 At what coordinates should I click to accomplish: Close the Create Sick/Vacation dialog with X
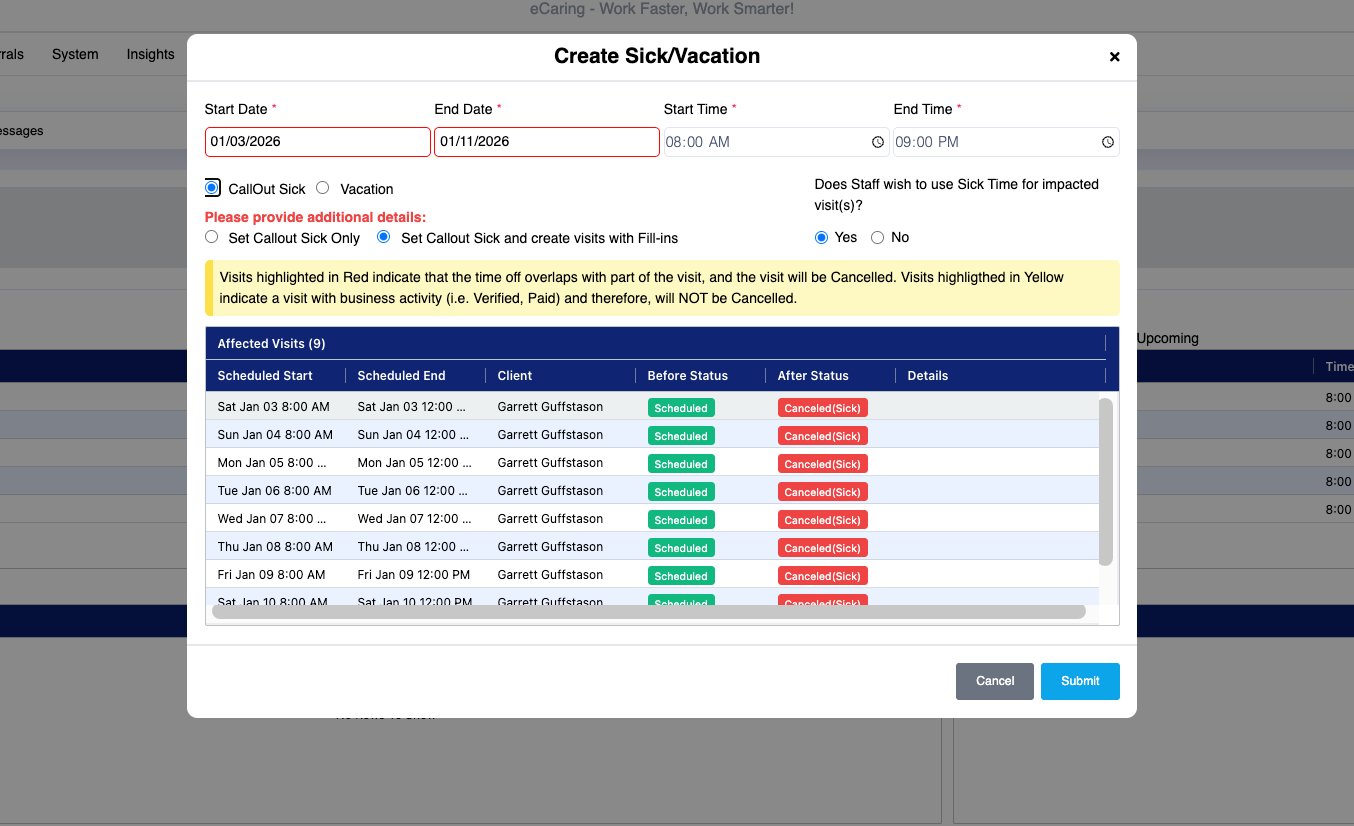coord(1114,57)
